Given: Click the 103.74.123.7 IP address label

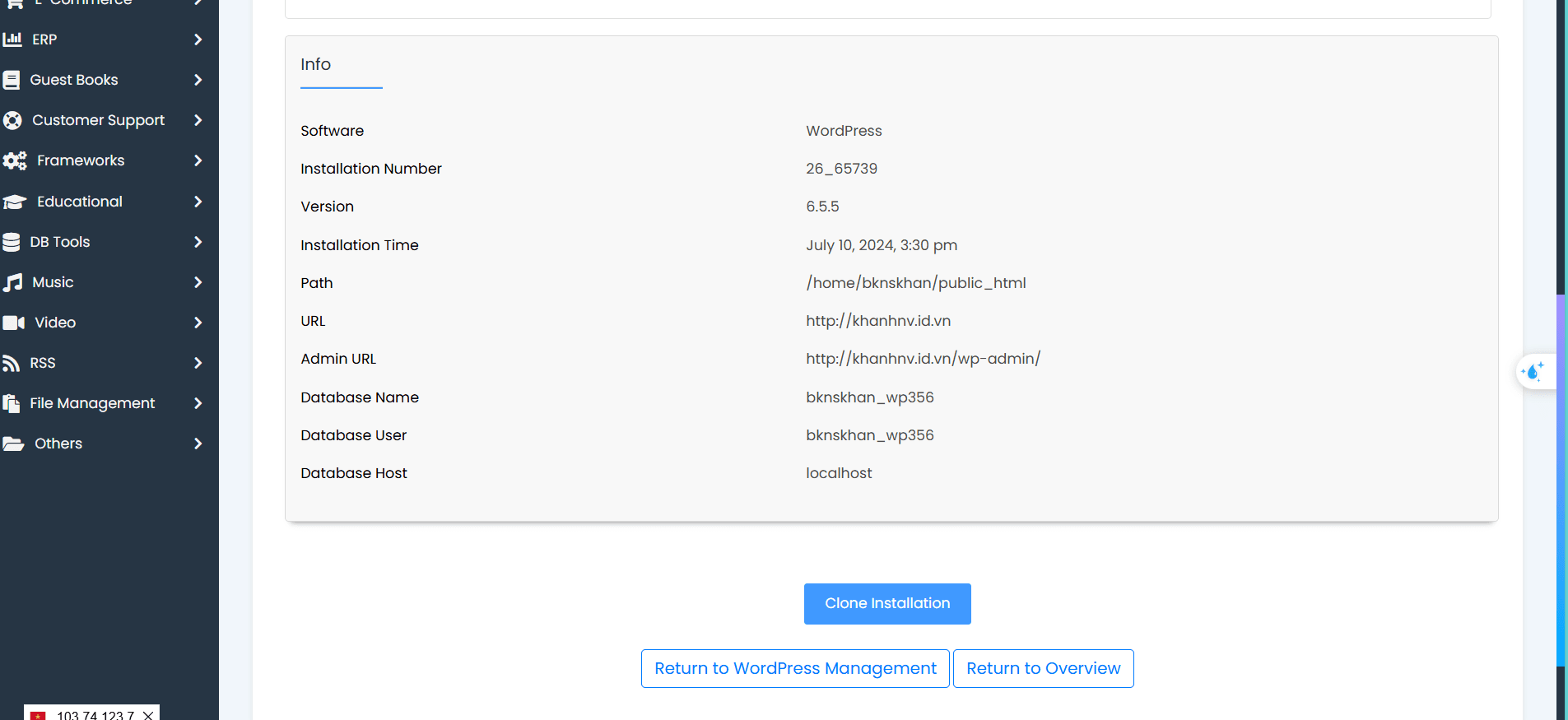Looking at the screenshot, I should [x=95, y=715].
